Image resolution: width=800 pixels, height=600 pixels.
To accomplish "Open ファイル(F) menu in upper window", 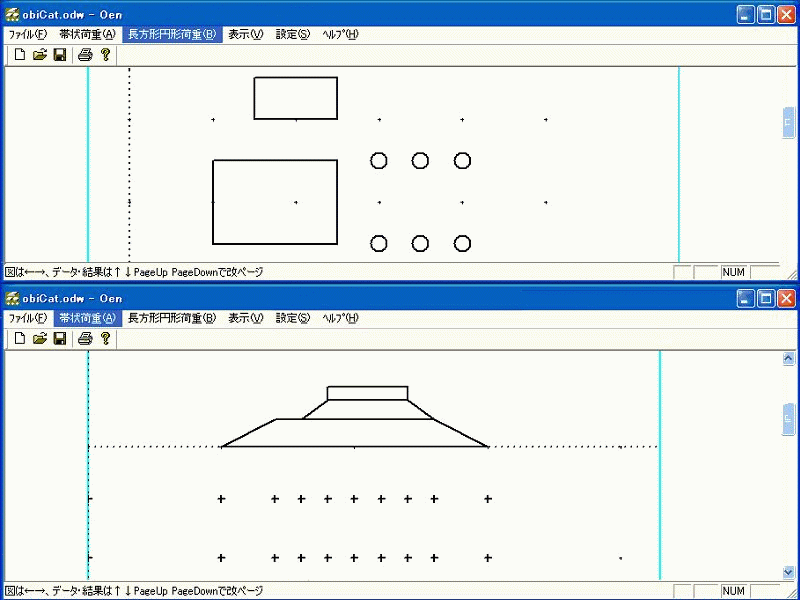I will tap(28, 34).
